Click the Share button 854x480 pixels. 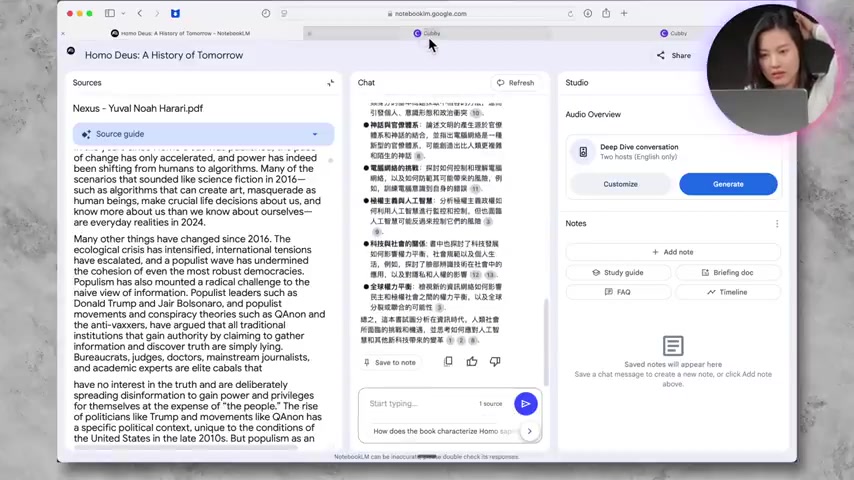point(674,56)
